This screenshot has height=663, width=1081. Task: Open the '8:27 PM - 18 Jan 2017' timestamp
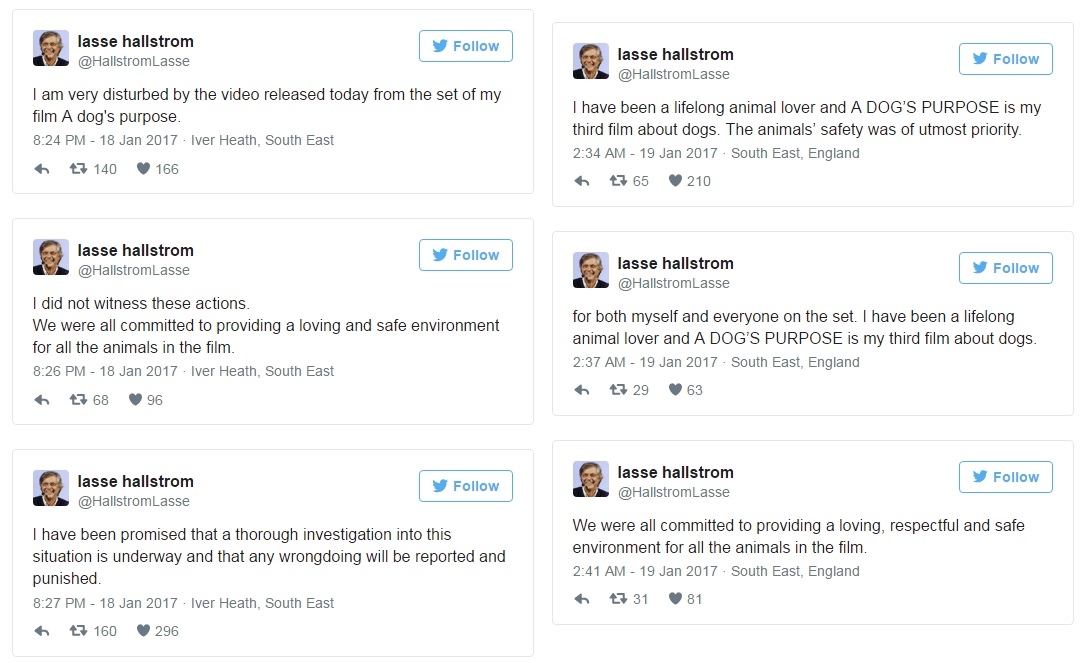(x=105, y=603)
